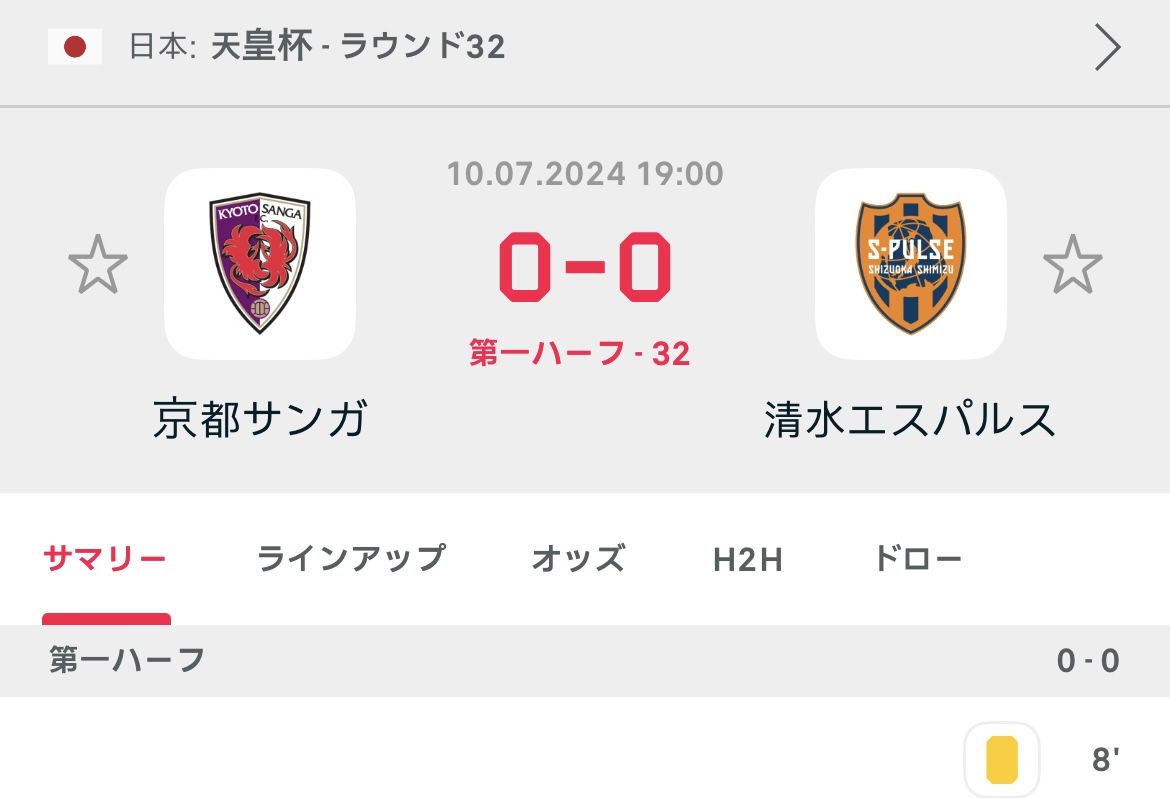Tap the Japan flag icon
The image size is (1170, 798).
(x=74, y=47)
